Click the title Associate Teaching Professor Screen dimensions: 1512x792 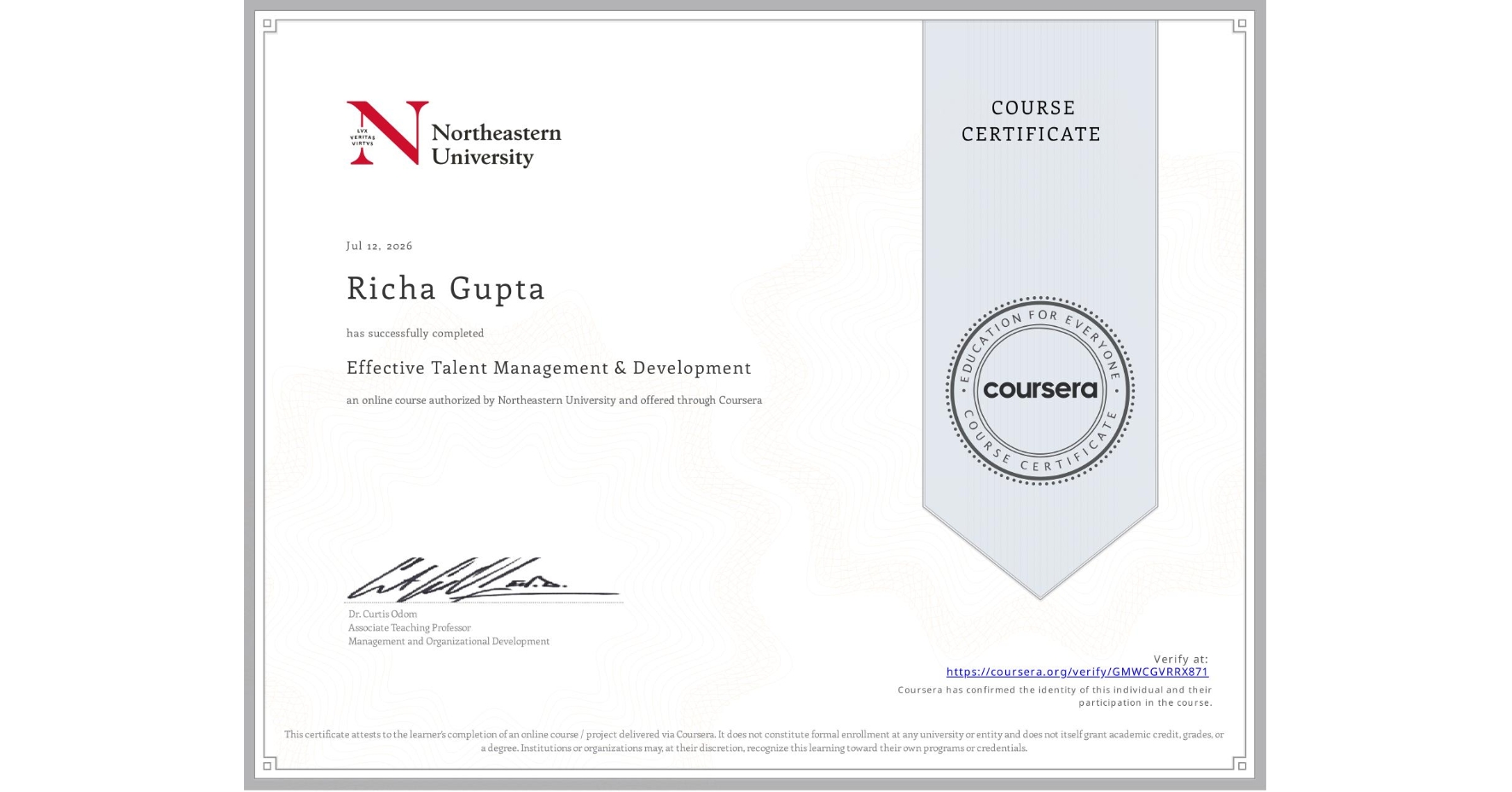point(409,628)
